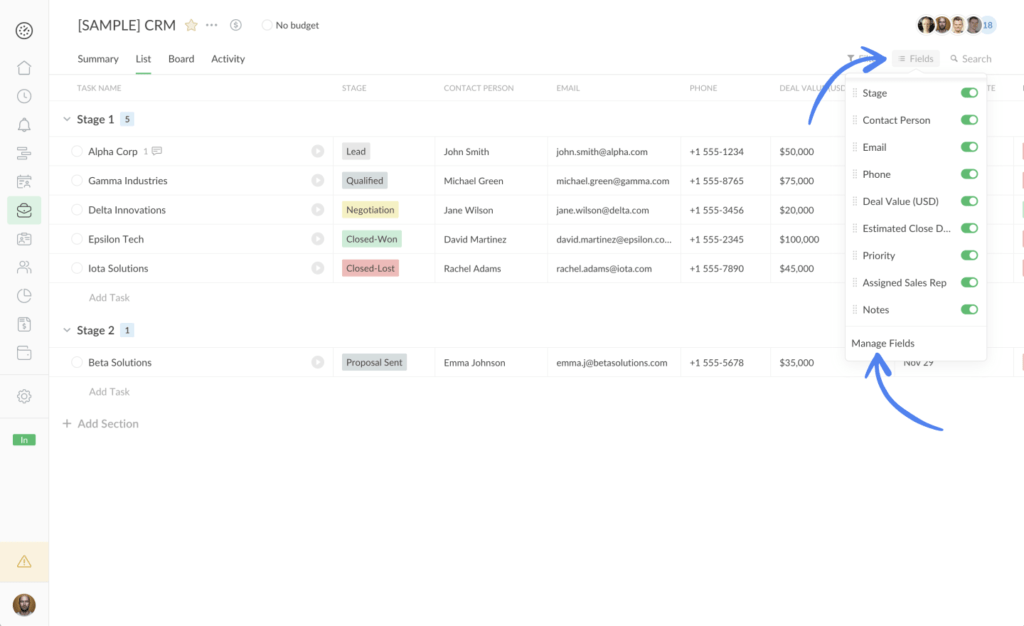Collapse the Stage 1 section
Viewport: 1024px width, 626px height.
[67, 118]
